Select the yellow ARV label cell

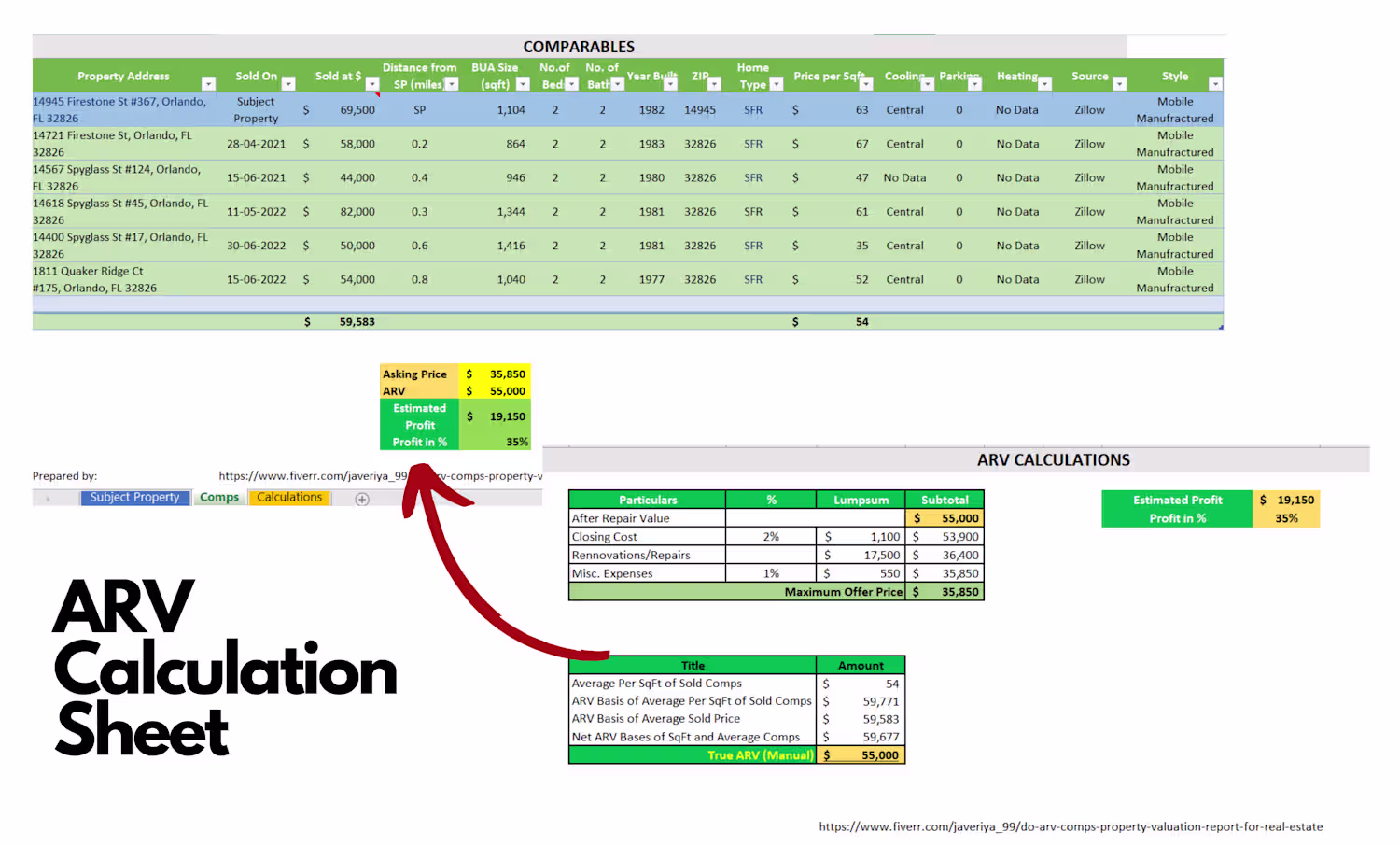point(419,391)
